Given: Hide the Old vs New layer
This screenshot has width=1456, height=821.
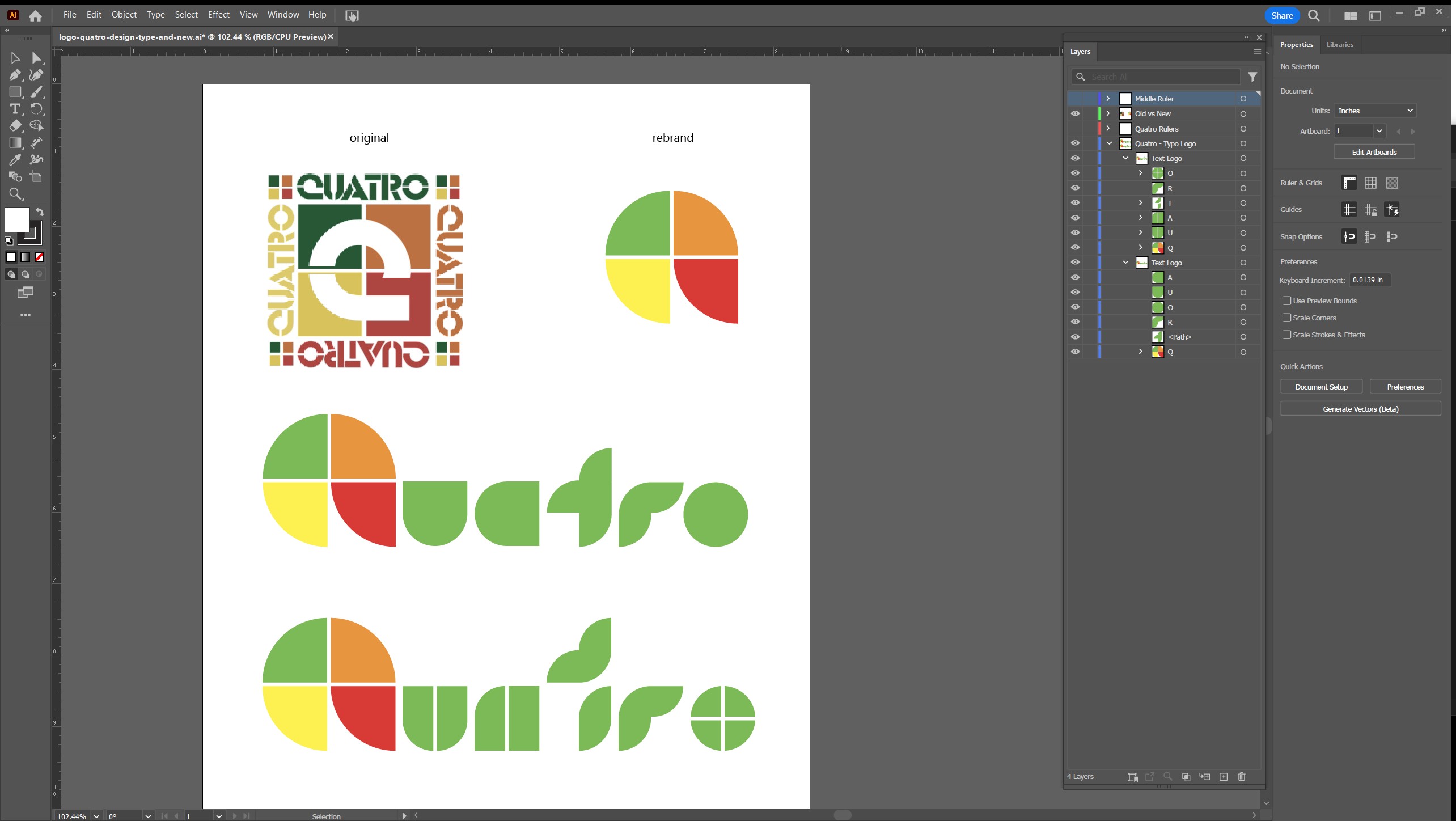Looking at the screenshot, I should point(1075,113).
